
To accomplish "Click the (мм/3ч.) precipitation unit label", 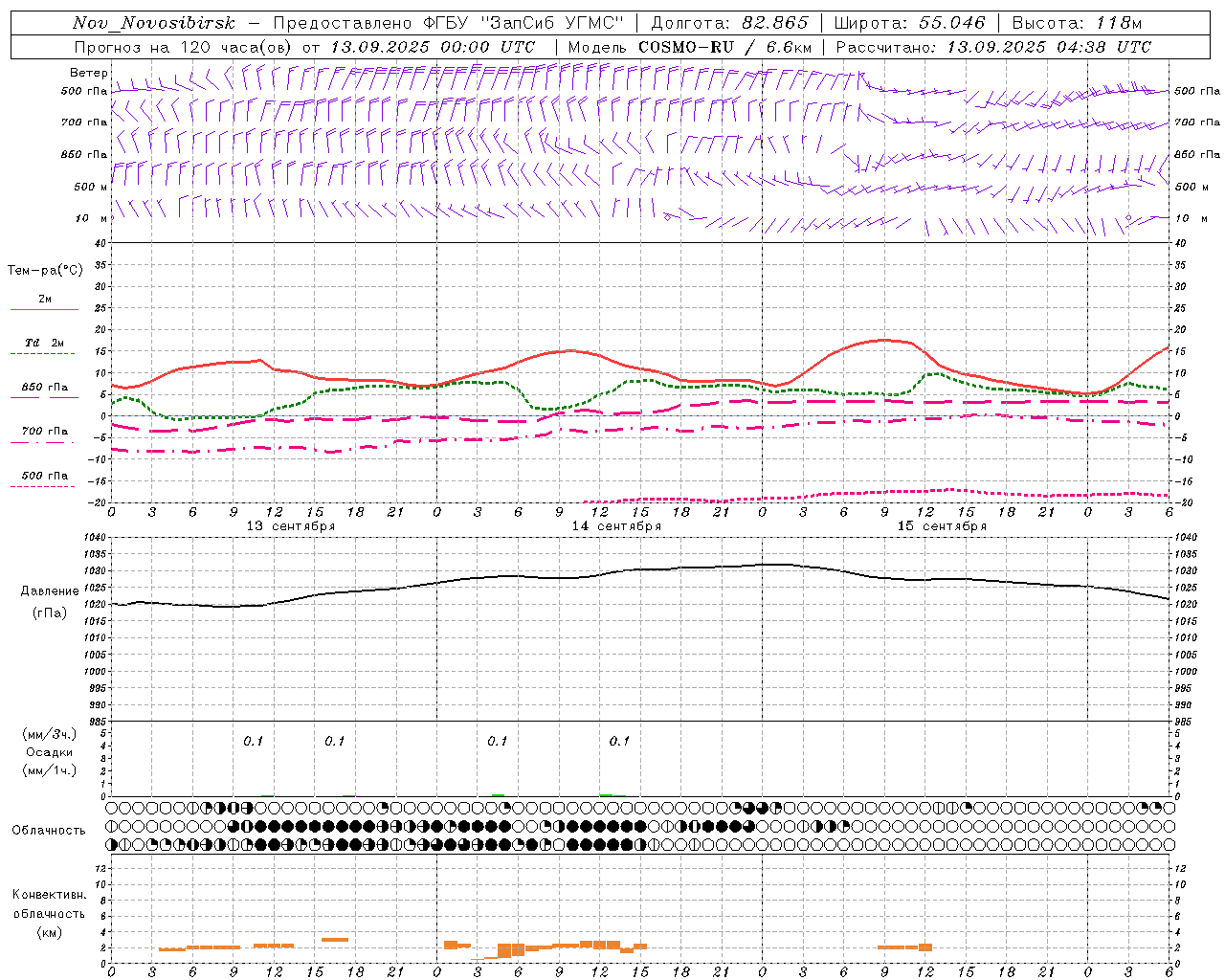I will click(x=50, y=734).
